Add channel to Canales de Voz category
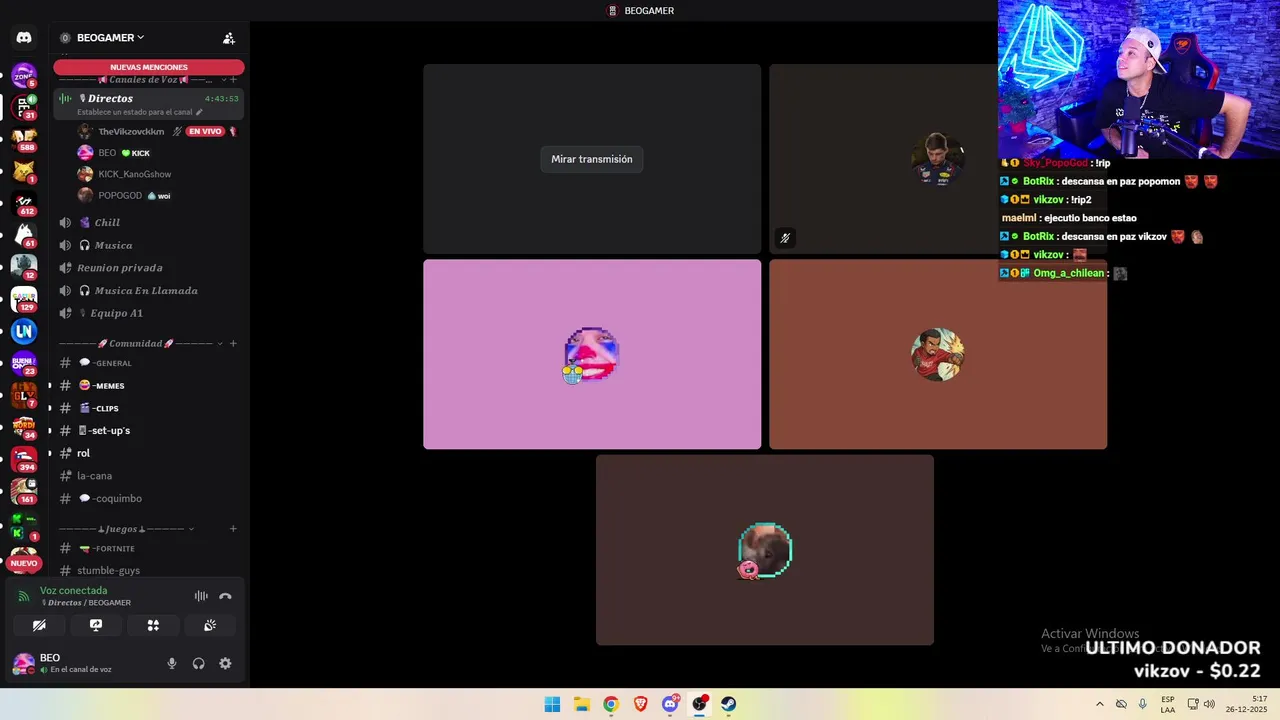 point(233,79)
